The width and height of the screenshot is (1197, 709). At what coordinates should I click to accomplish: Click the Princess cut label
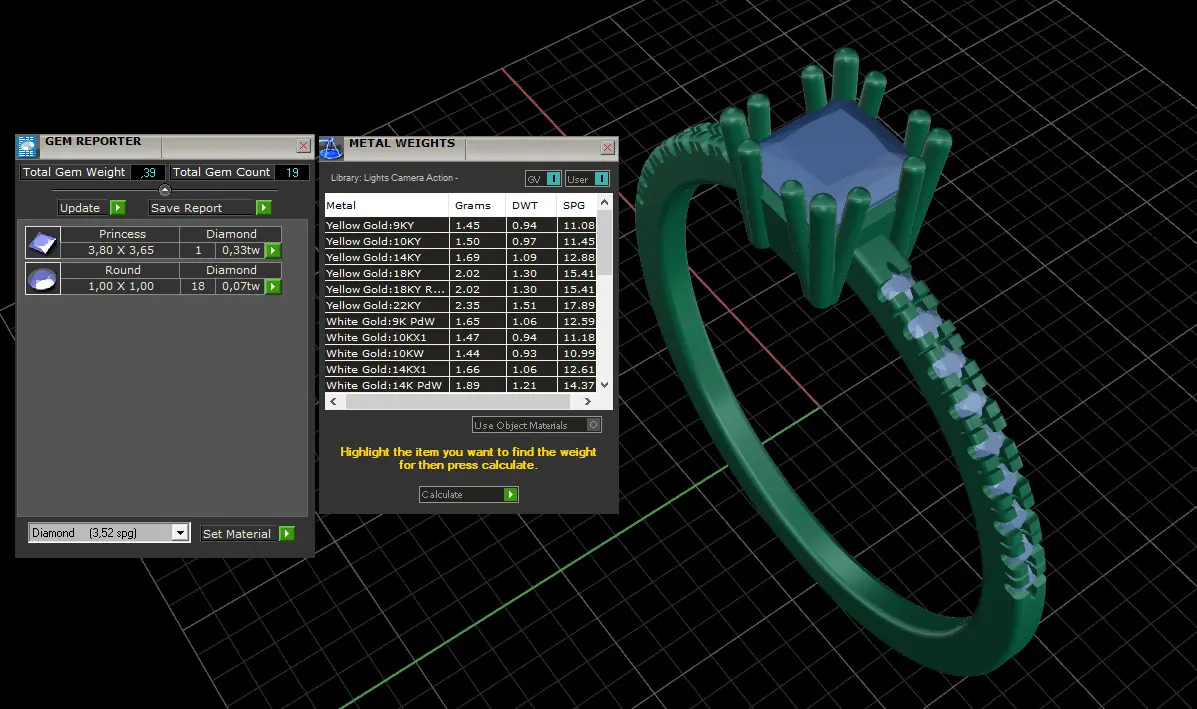(122, 234)
